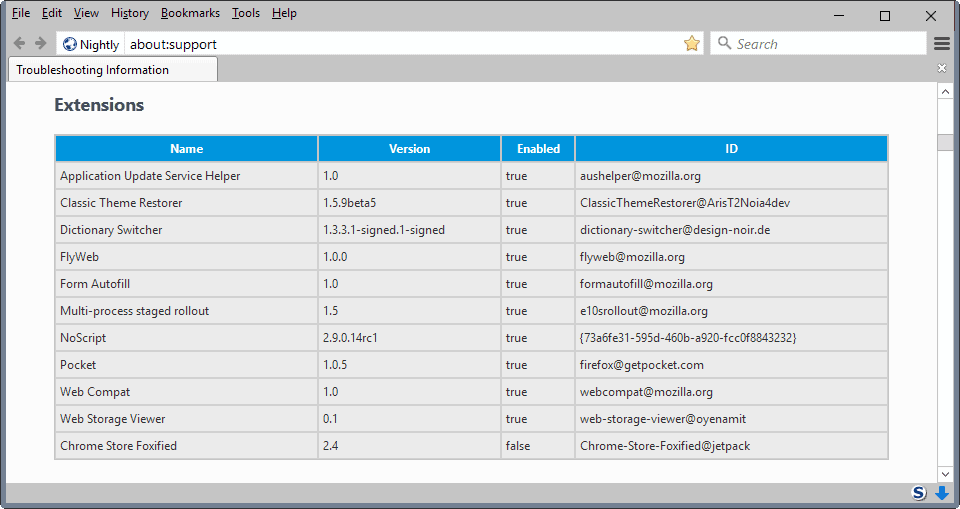Open the View menu
The height and width of the screenshot is (509, 960).
point(86,13)
